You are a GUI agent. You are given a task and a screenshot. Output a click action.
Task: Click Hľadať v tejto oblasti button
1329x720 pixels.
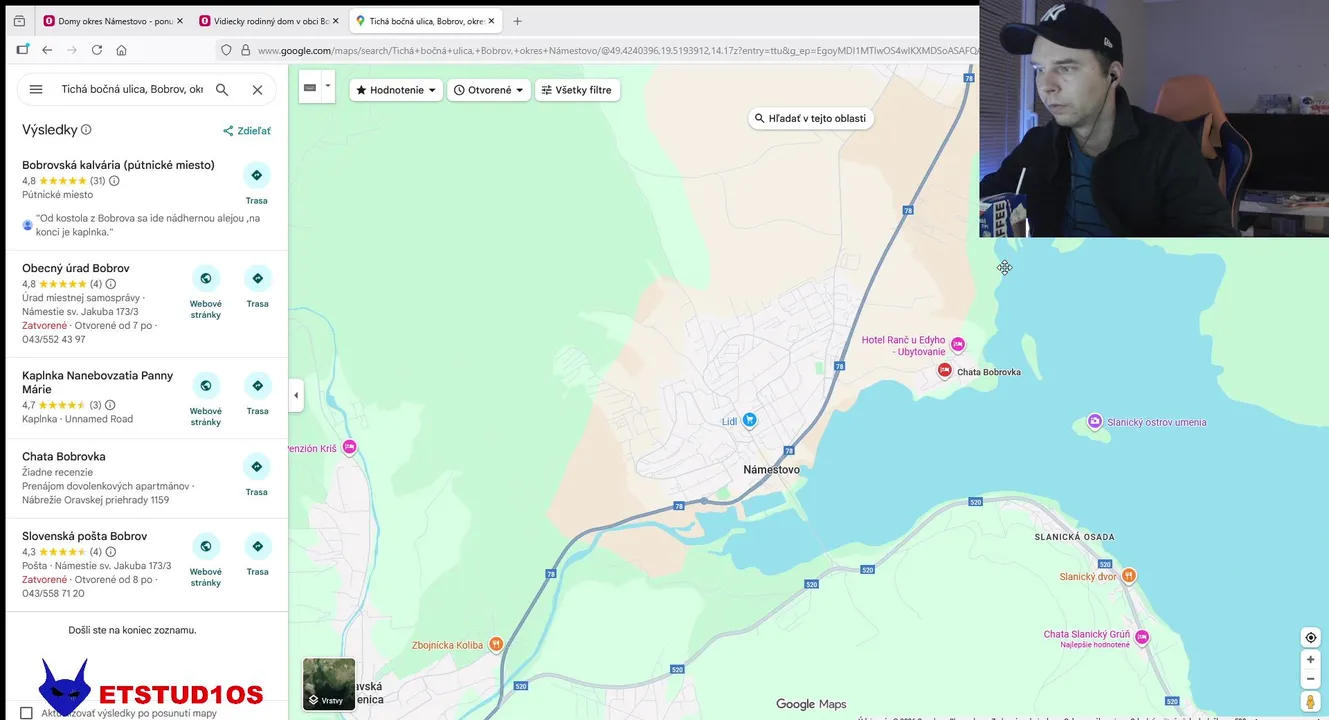[x=811, y=118]
